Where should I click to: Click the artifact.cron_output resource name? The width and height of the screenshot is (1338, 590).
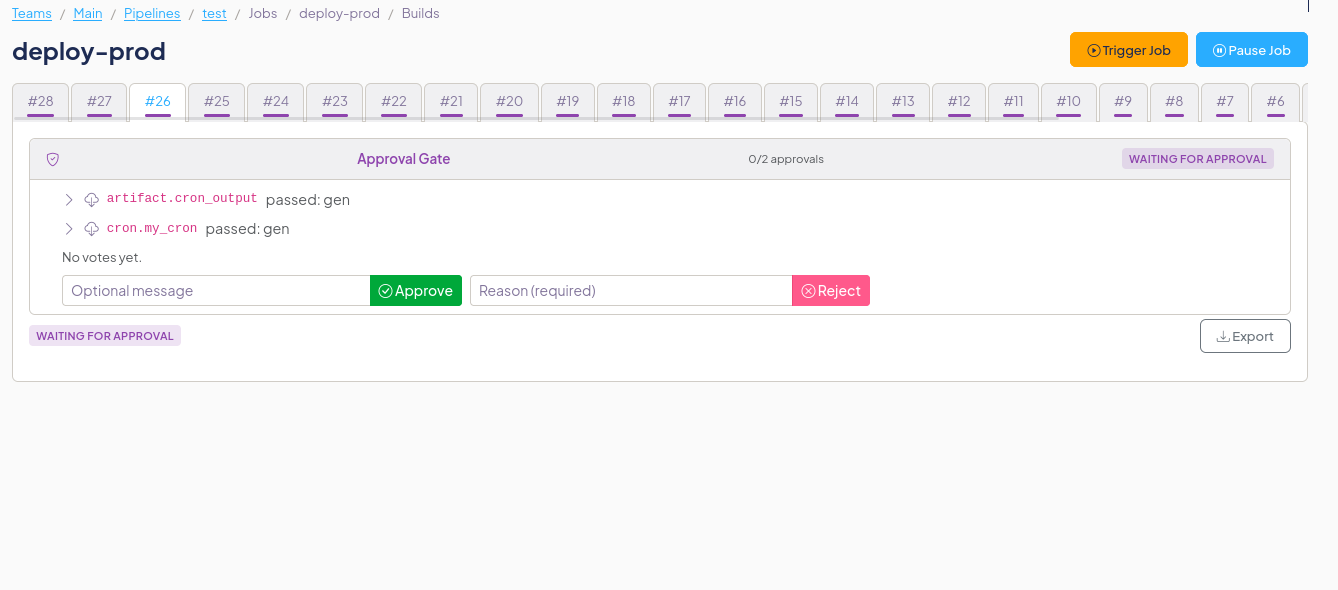pos(182,199)
